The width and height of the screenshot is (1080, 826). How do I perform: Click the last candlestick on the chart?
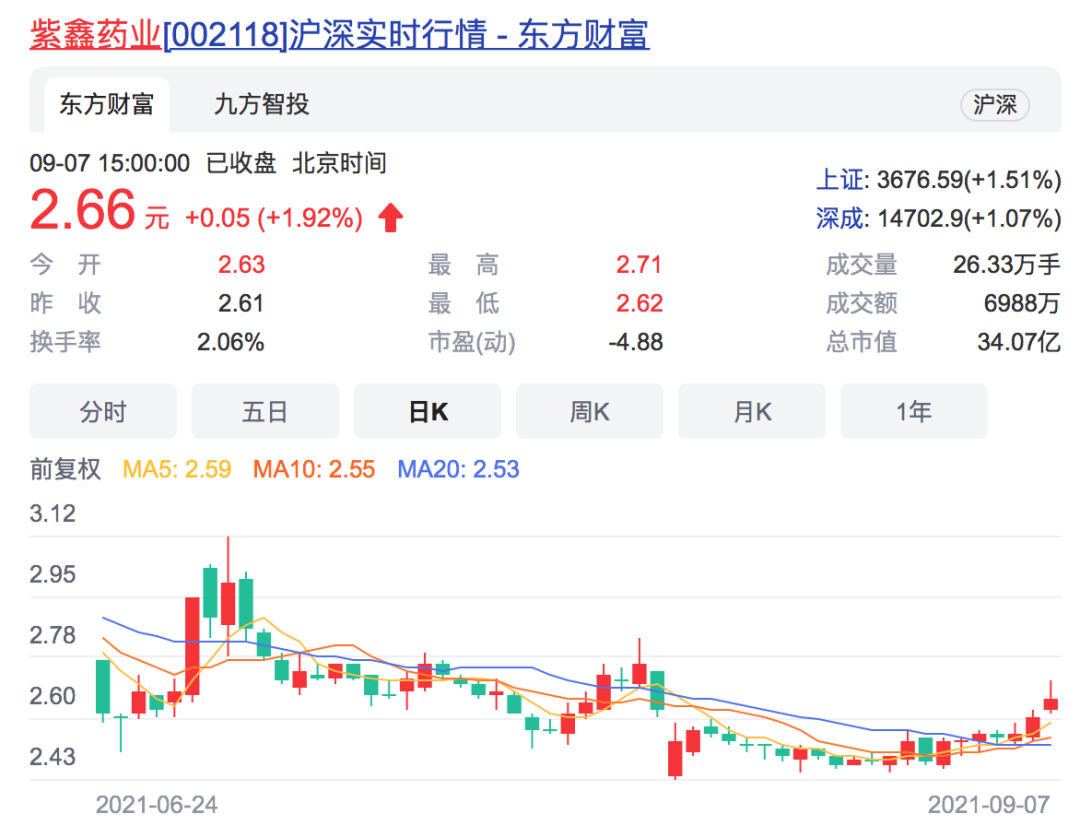click(1050, 703)
